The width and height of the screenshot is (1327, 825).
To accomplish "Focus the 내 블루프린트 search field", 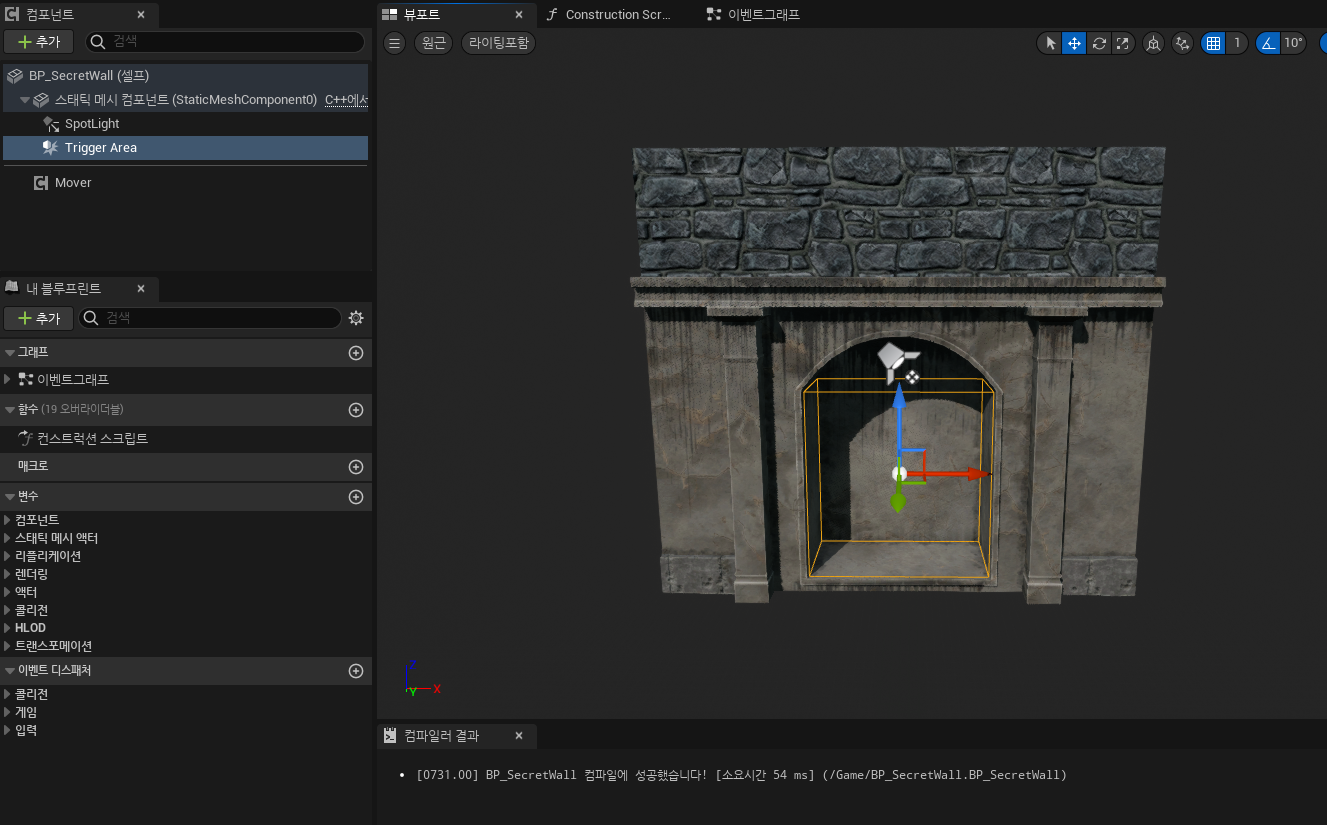I will 210,318.
